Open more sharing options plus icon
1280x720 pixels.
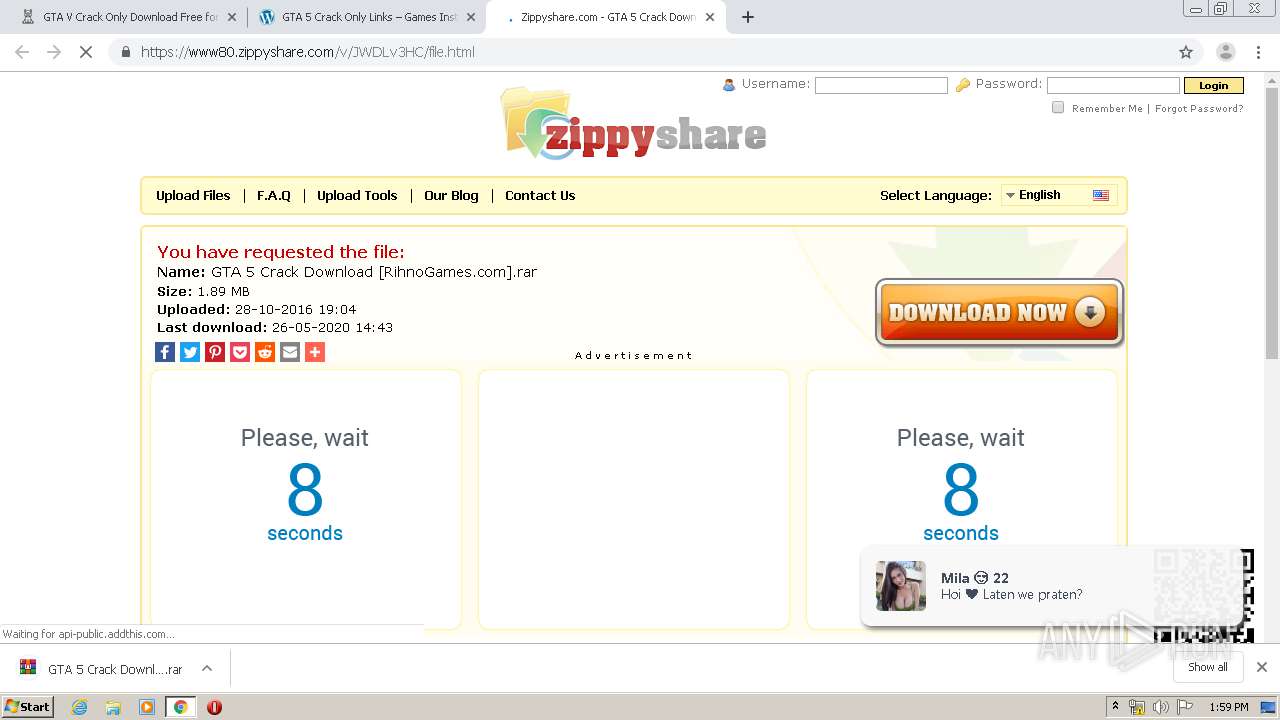coord(315,352)
